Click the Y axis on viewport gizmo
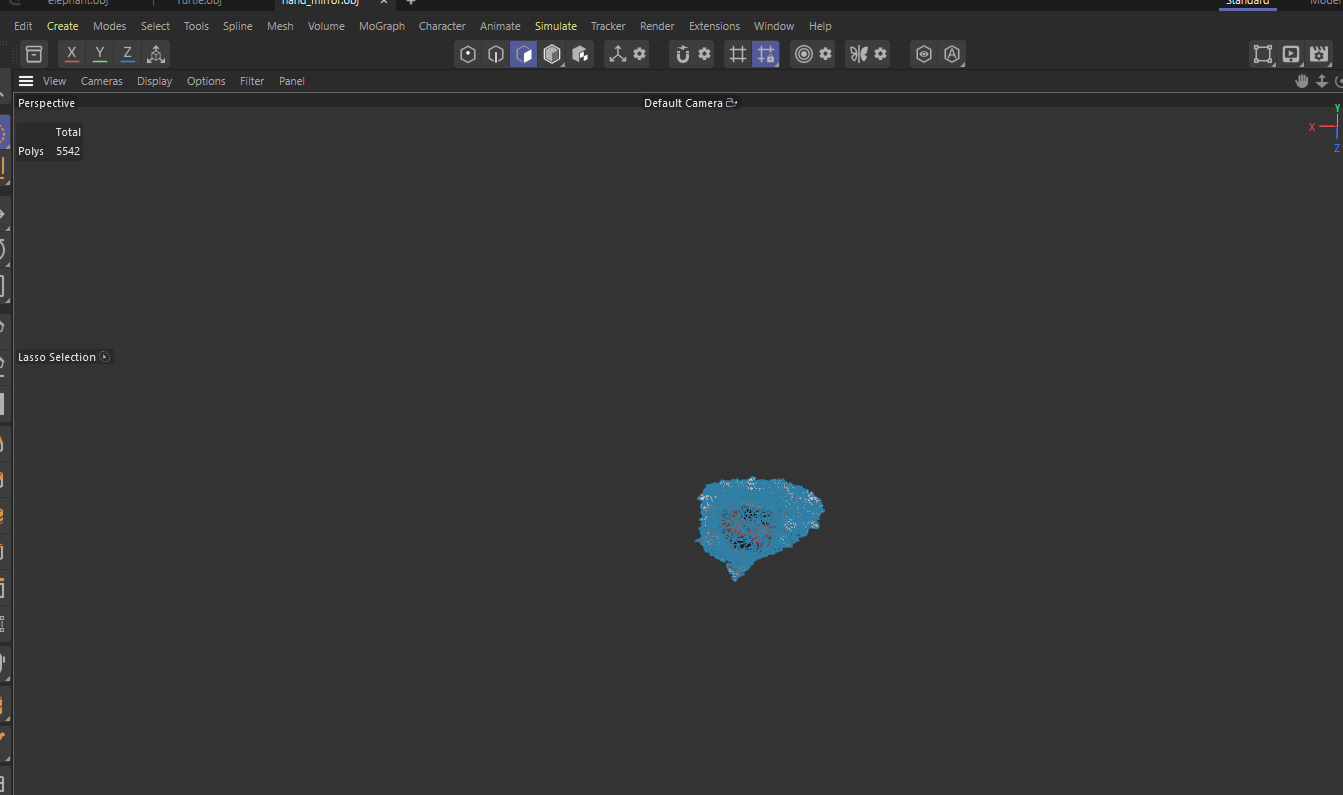Screen dimensions: 1343x795 tap(1336, 108)
